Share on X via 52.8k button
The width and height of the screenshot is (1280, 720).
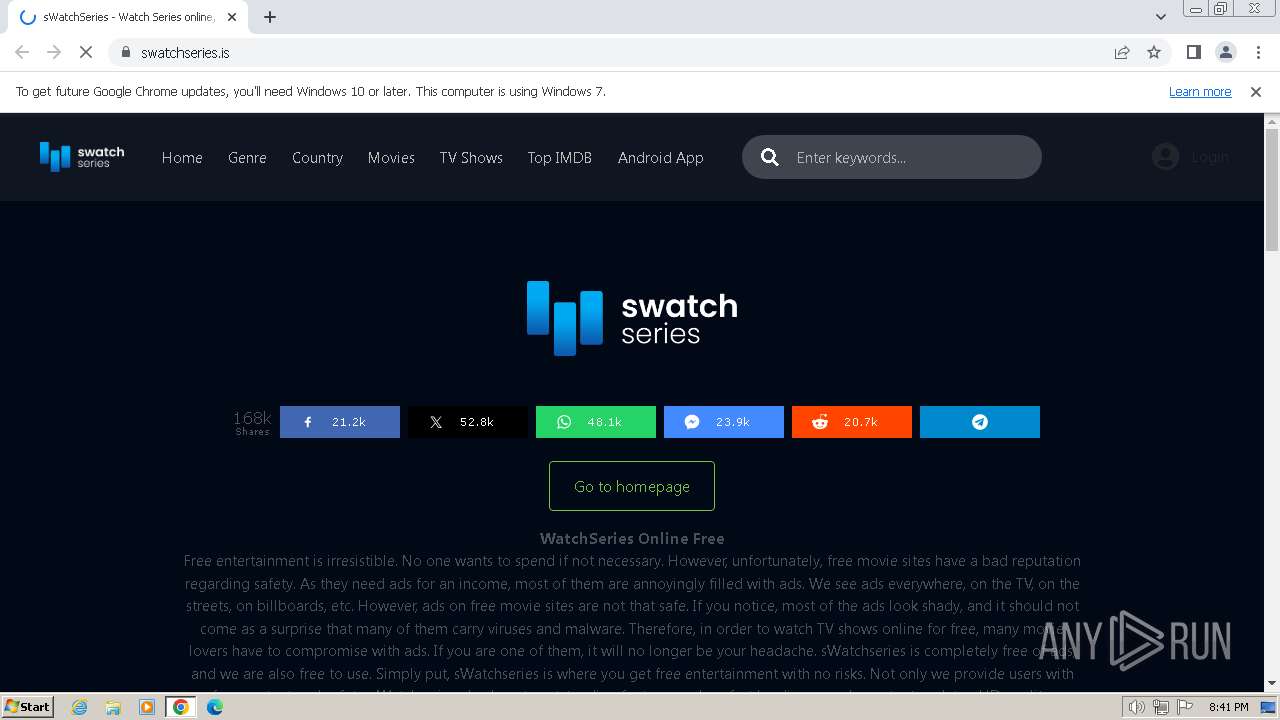[x=468, y=422]
